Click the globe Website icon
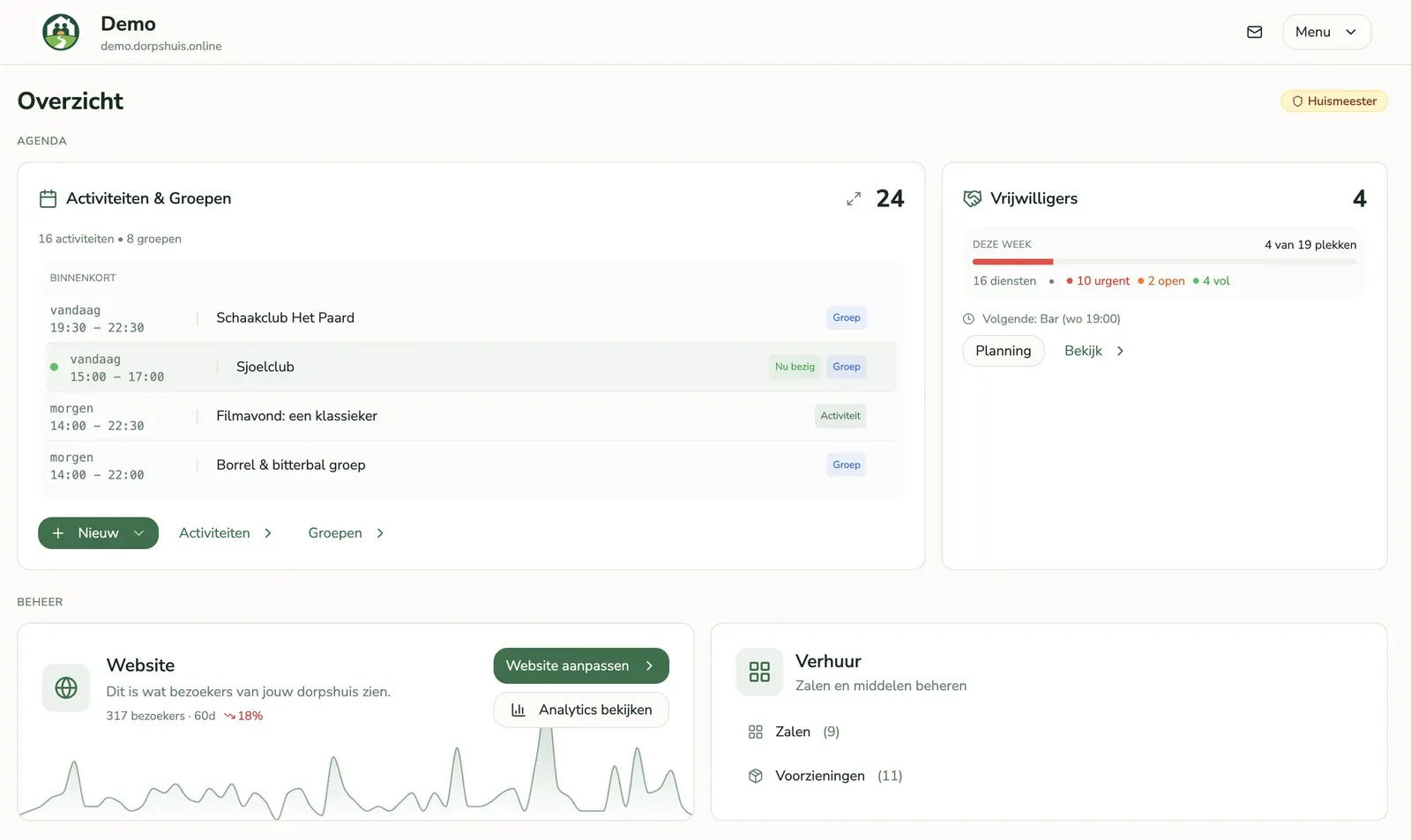 (x=66, y=688)
